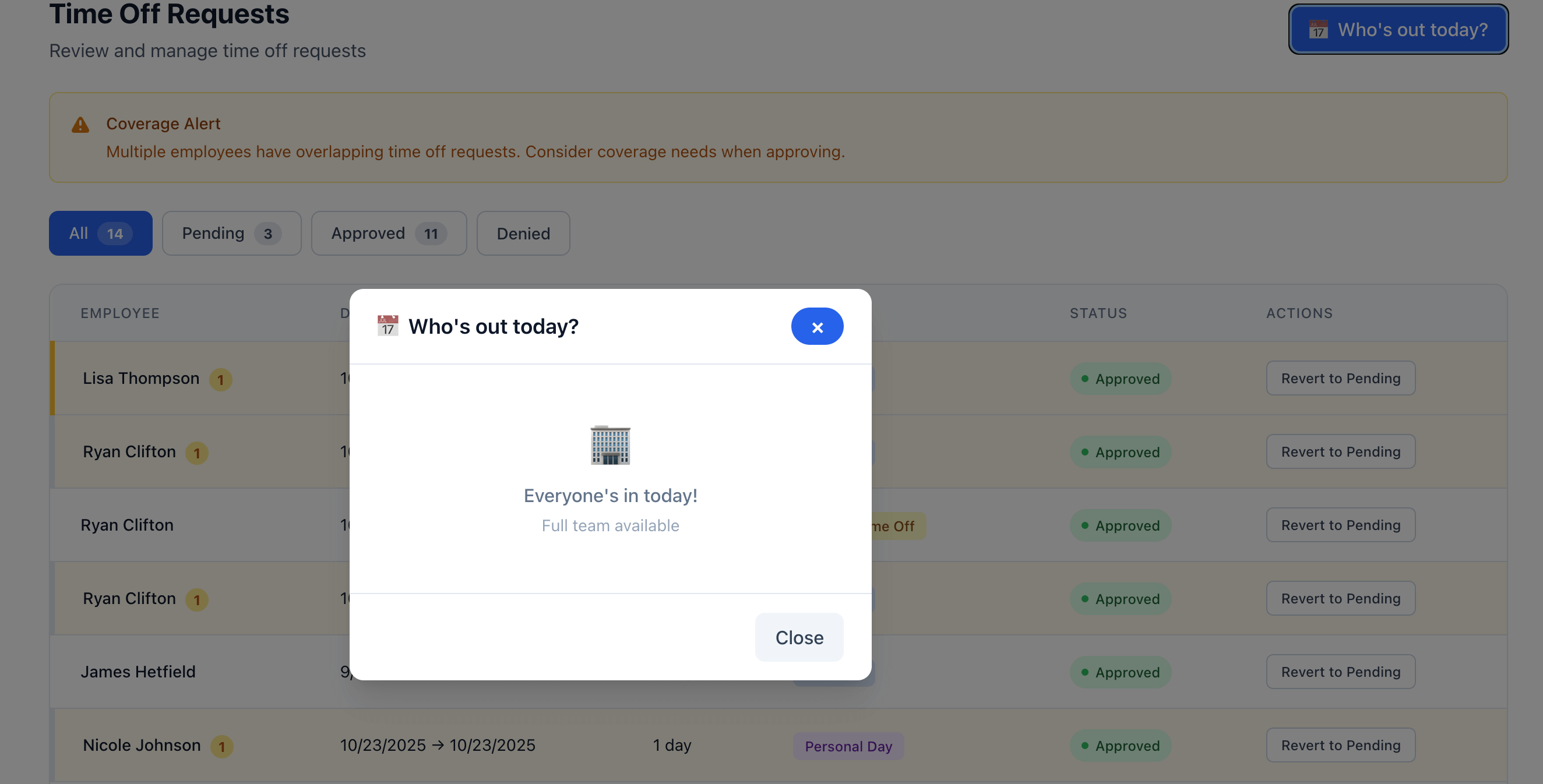The height and width of the screenshot is (784, 1543).
Task: Click the Approved status badge for James Hetfield
Action: [x=1120, y=672]
